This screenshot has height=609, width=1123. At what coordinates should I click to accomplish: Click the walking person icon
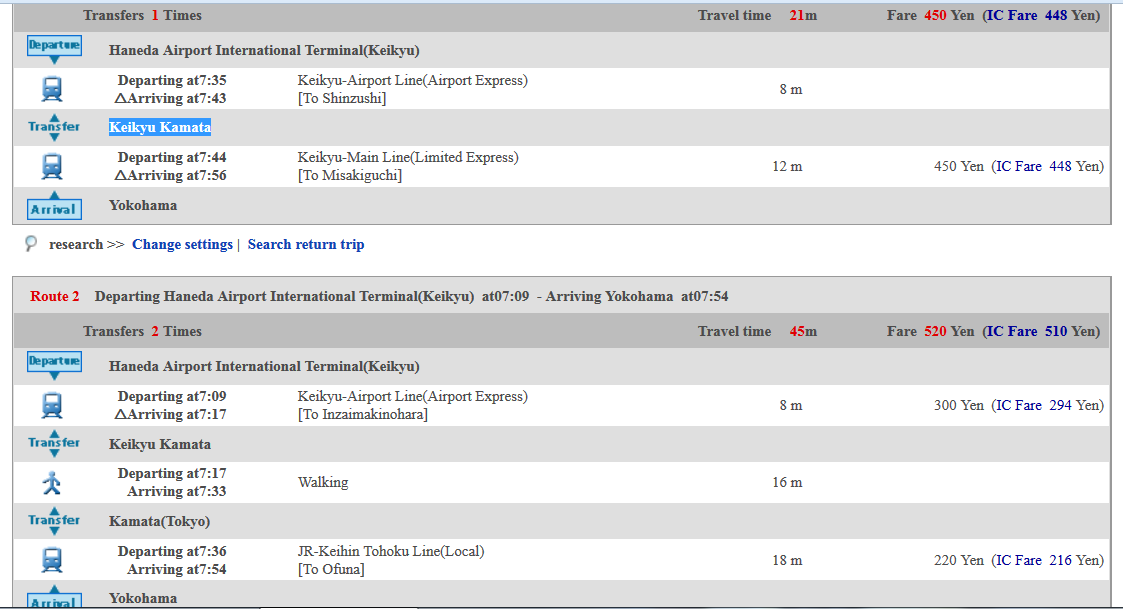pos(52,483)
